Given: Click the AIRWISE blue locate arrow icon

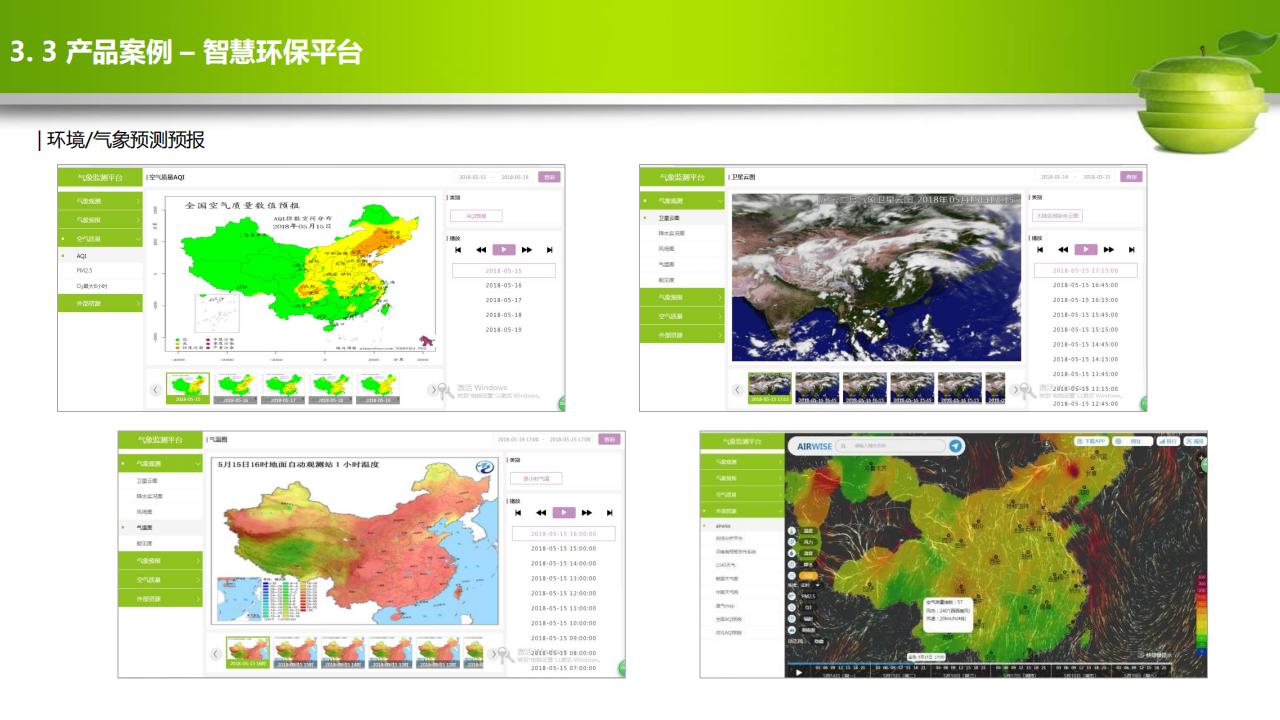Looking at the screenshot, I should tap(956, 446).
